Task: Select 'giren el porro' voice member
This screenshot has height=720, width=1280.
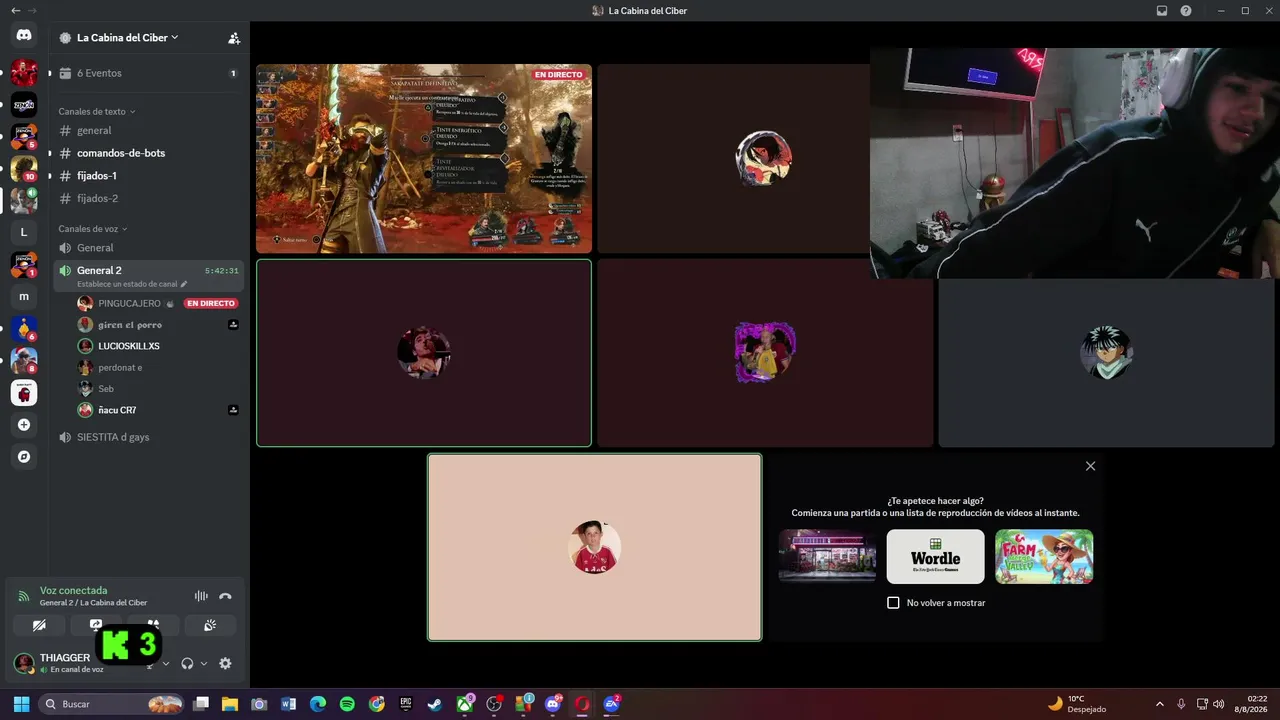Action: [x=158, y=325]
